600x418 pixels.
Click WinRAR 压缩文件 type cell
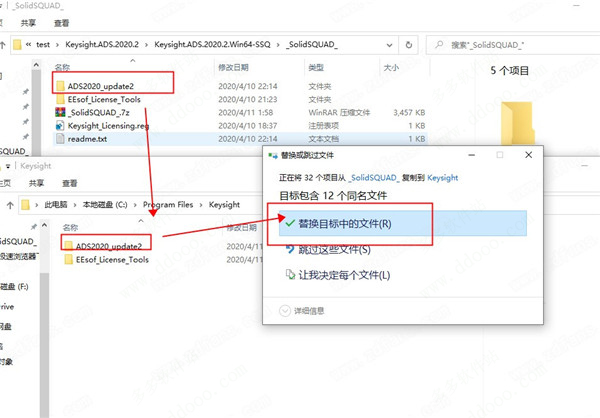click(x=339, y=113)
